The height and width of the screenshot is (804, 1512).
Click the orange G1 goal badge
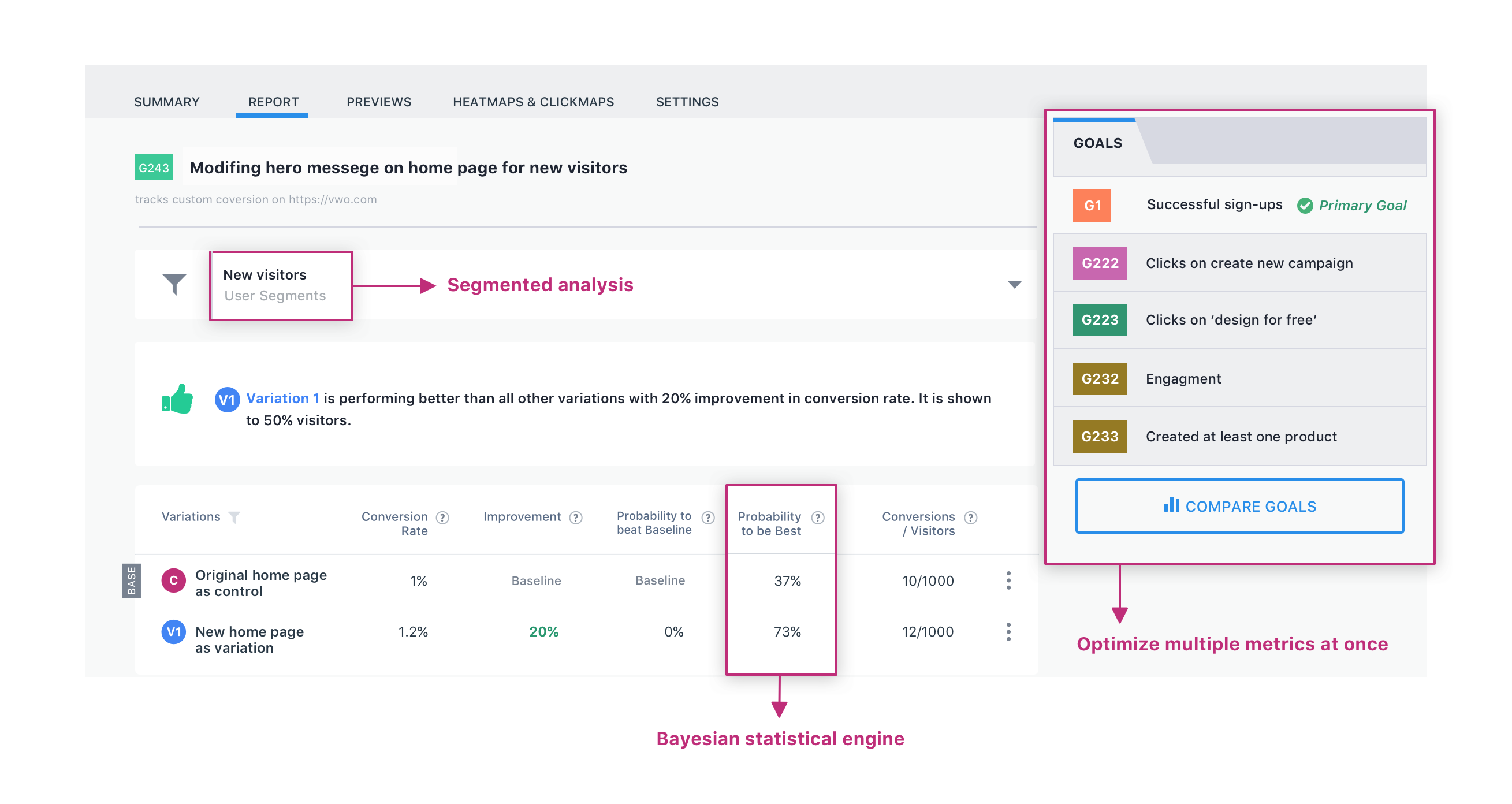1091,206
